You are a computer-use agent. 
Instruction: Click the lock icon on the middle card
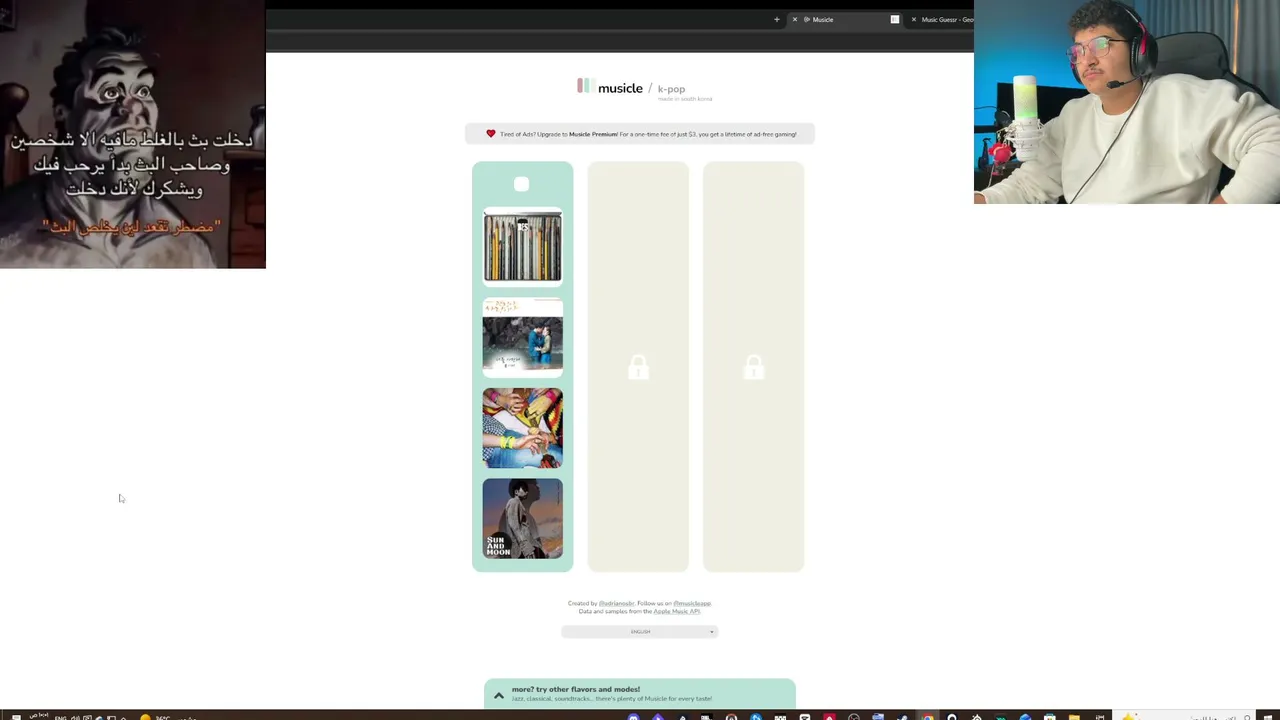point(638,367)
